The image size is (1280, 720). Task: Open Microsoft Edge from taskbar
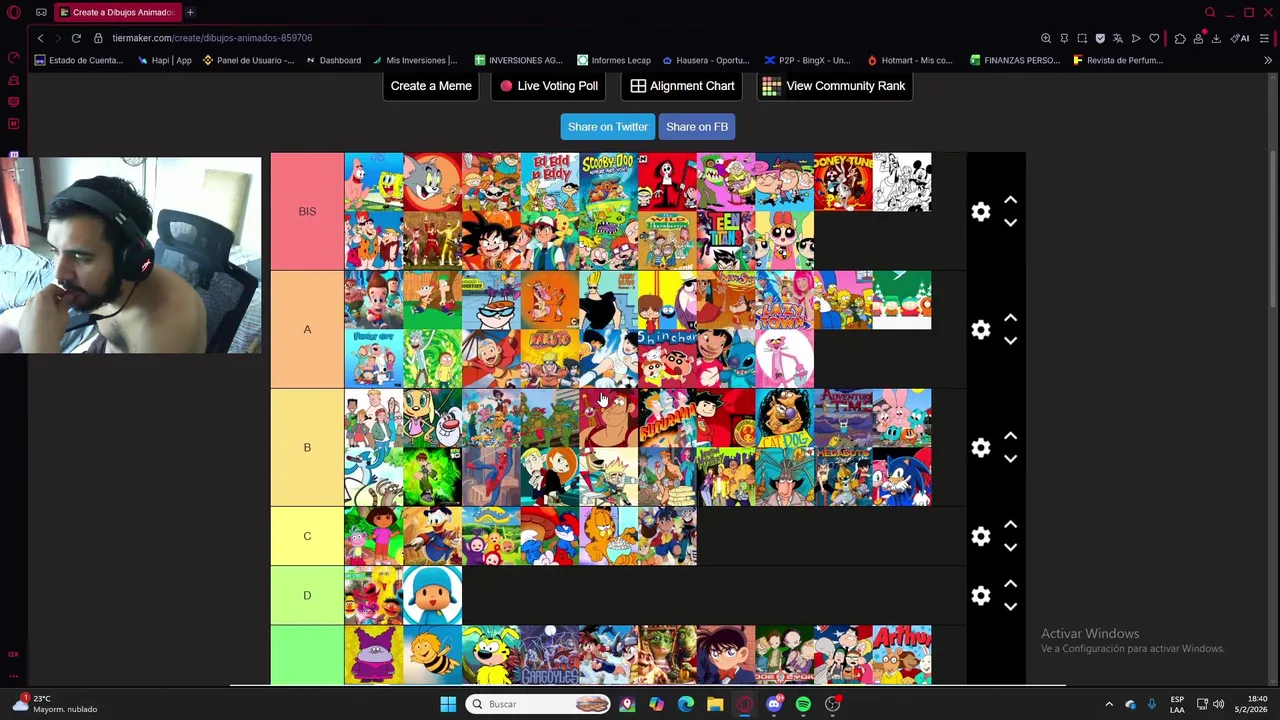click(685, 704)
